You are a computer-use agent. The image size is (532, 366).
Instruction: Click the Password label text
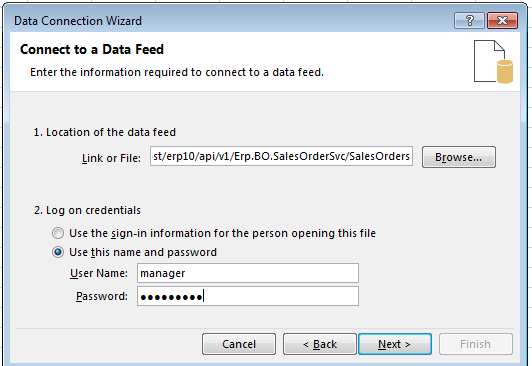coord(102,296)
